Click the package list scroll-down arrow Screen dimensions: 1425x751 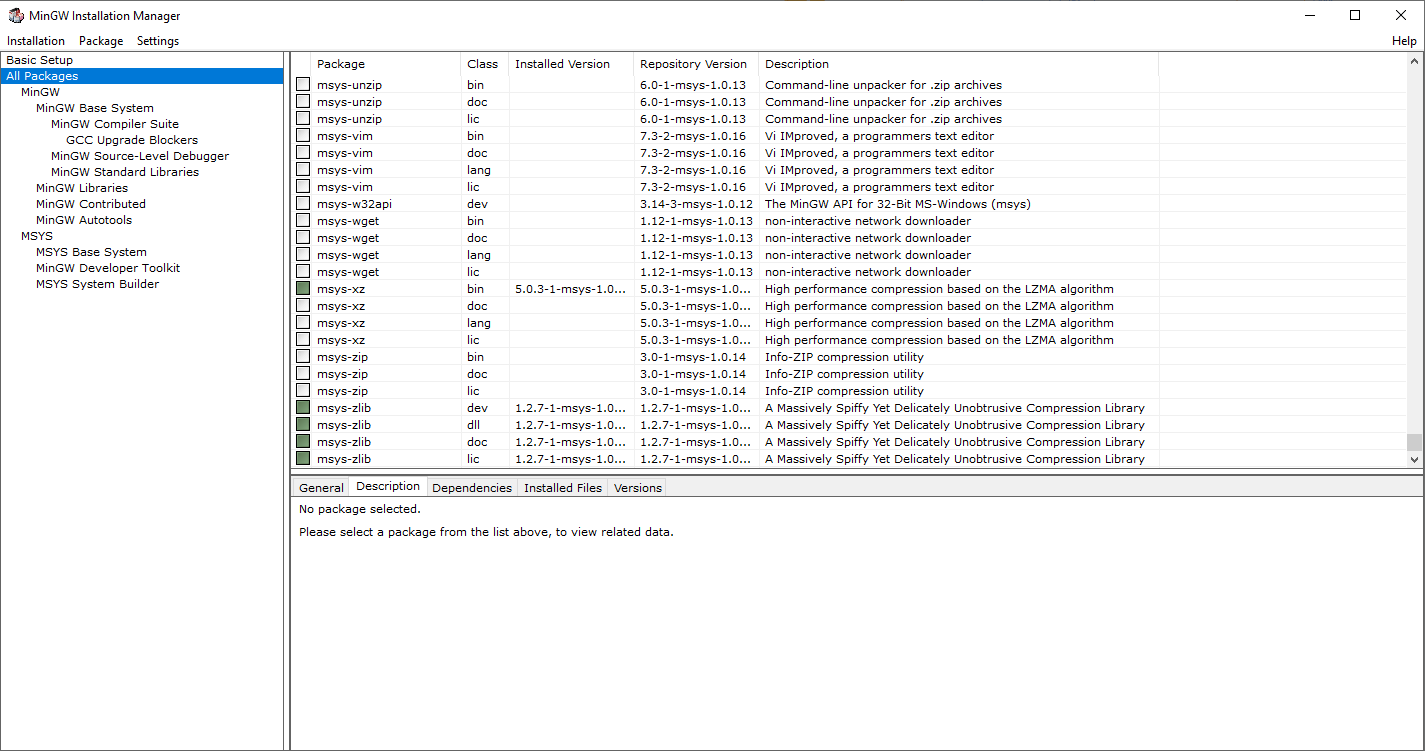coord(1414,459)
